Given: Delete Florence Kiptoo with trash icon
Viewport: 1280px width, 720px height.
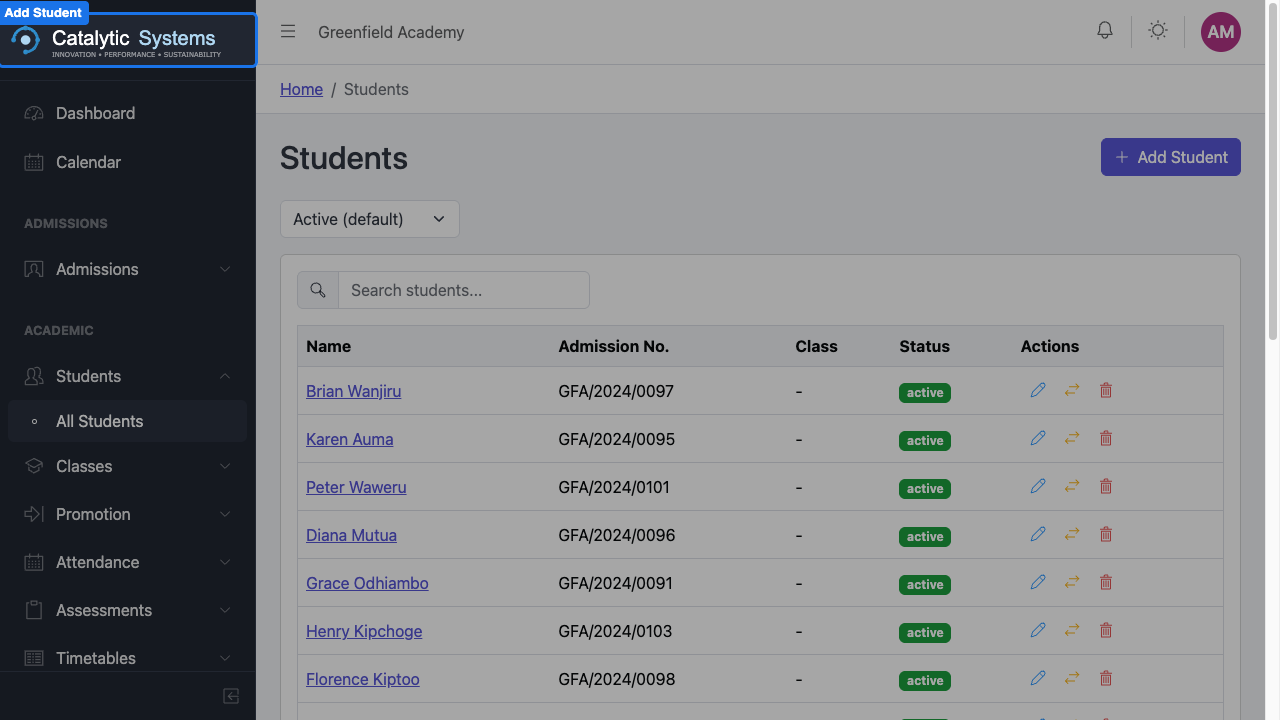Looking at the screenshot, I should (1106, 678).
